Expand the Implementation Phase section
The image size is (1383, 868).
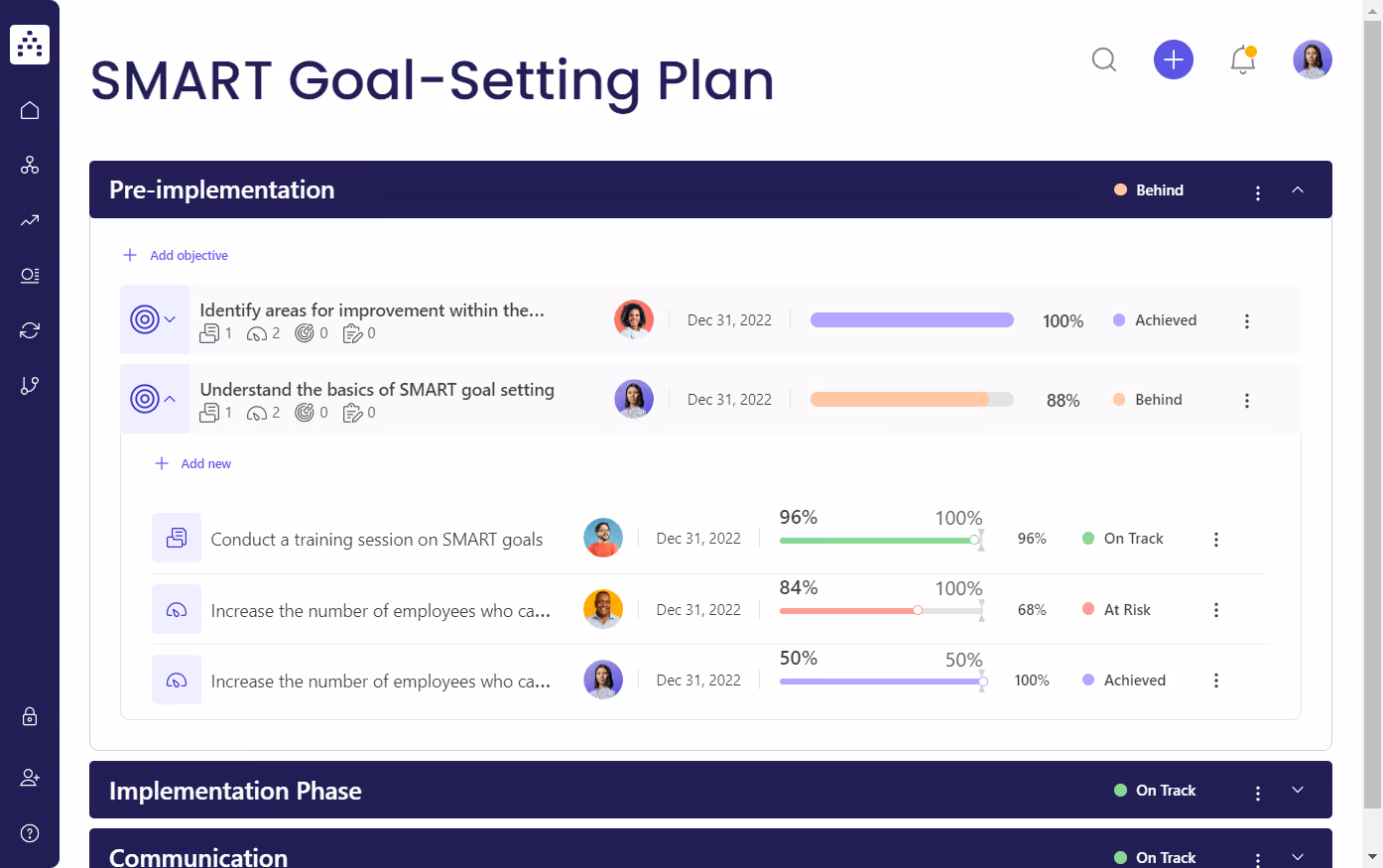click(1298, 791)
